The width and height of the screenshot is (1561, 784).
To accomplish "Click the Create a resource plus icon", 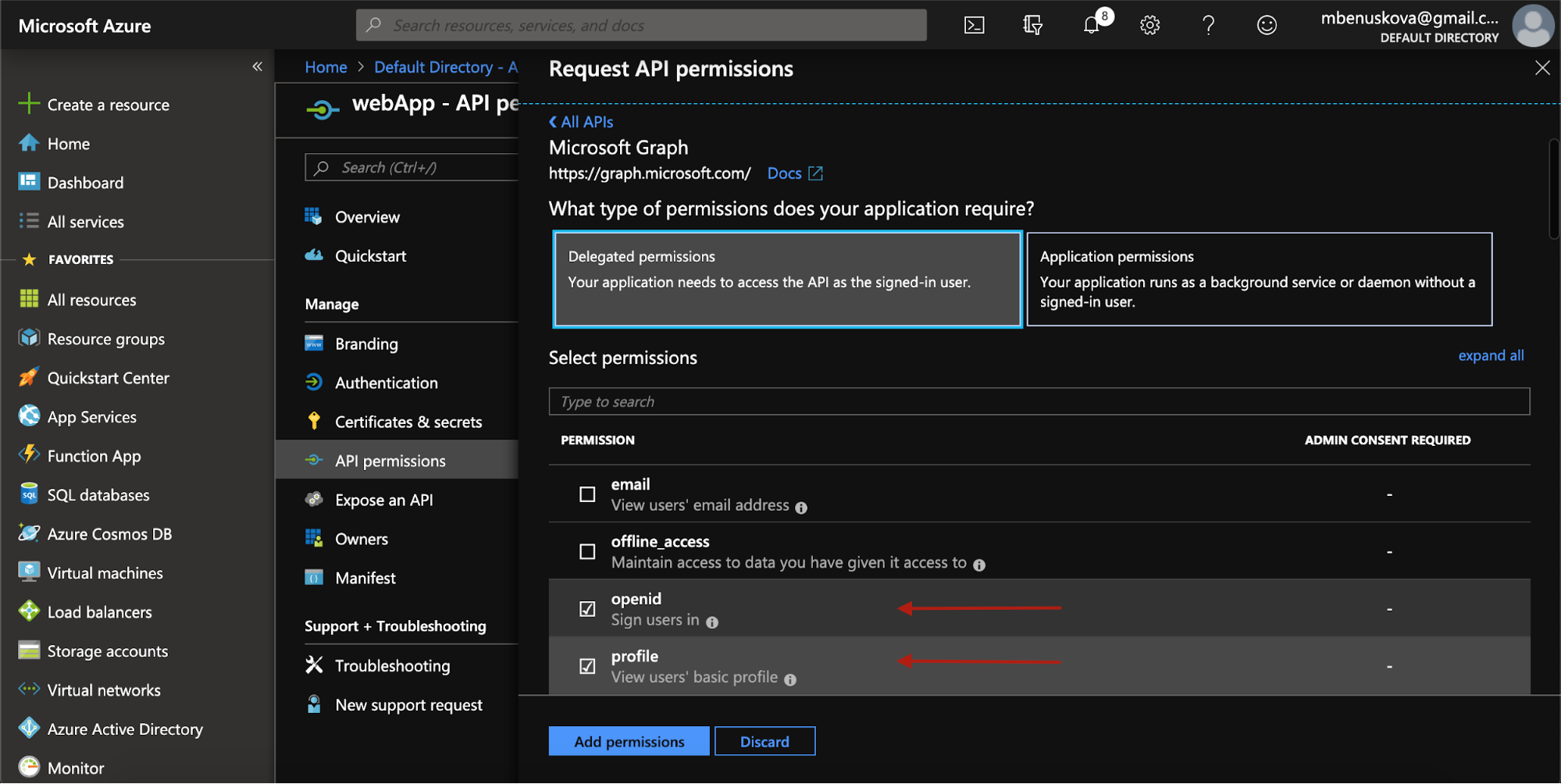I will point(29,104).
